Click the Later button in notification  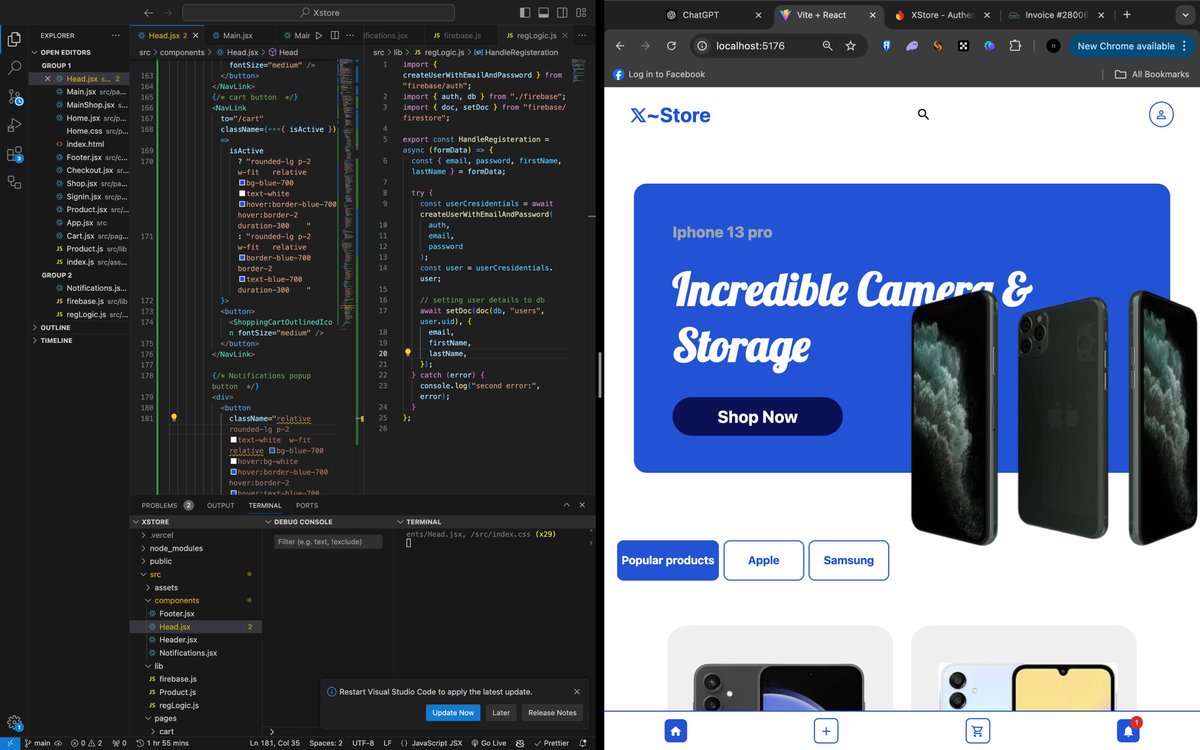(501, 713)
